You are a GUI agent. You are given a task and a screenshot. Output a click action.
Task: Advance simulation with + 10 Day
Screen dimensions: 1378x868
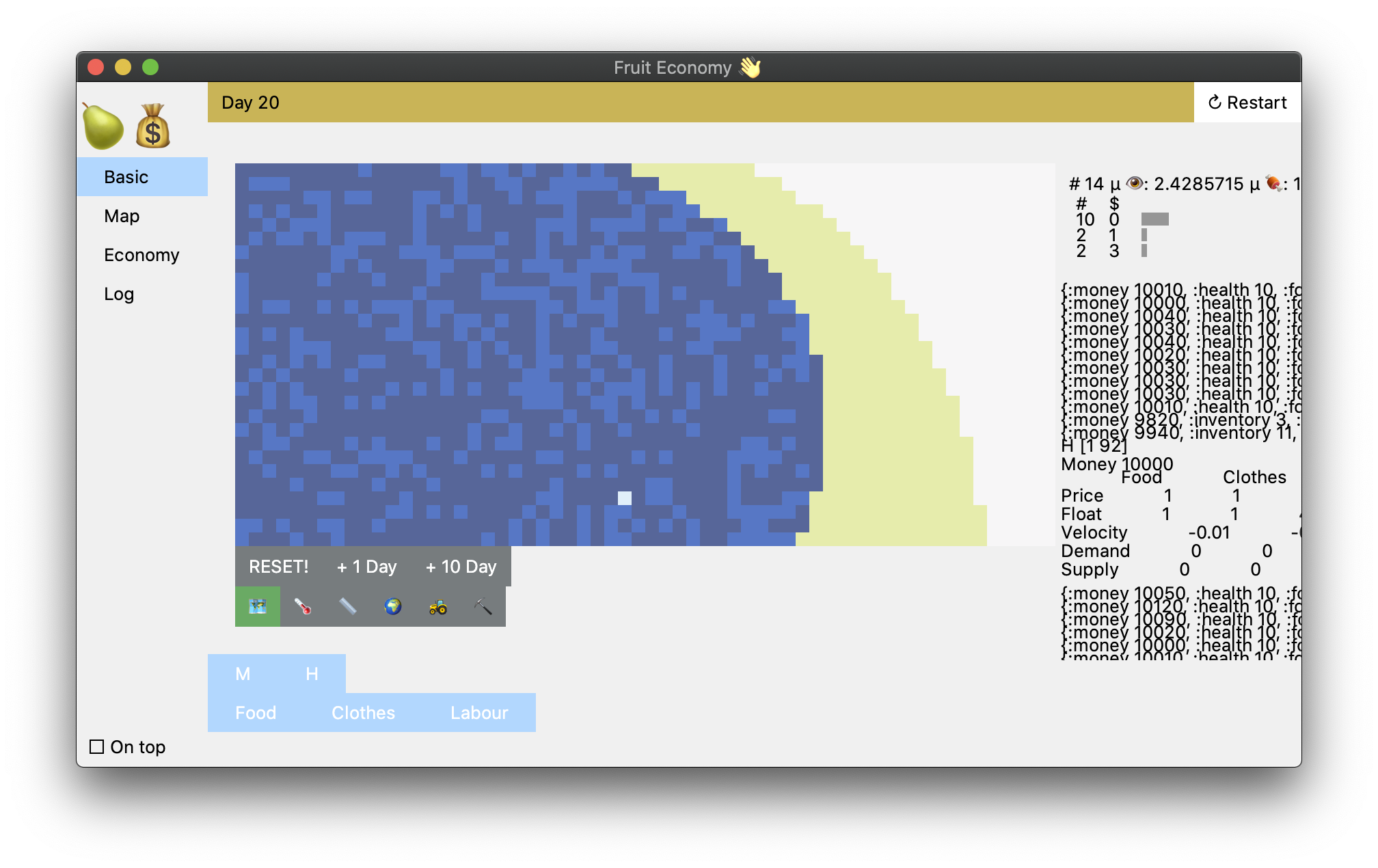pyautogui.click(x=461, y=567)
